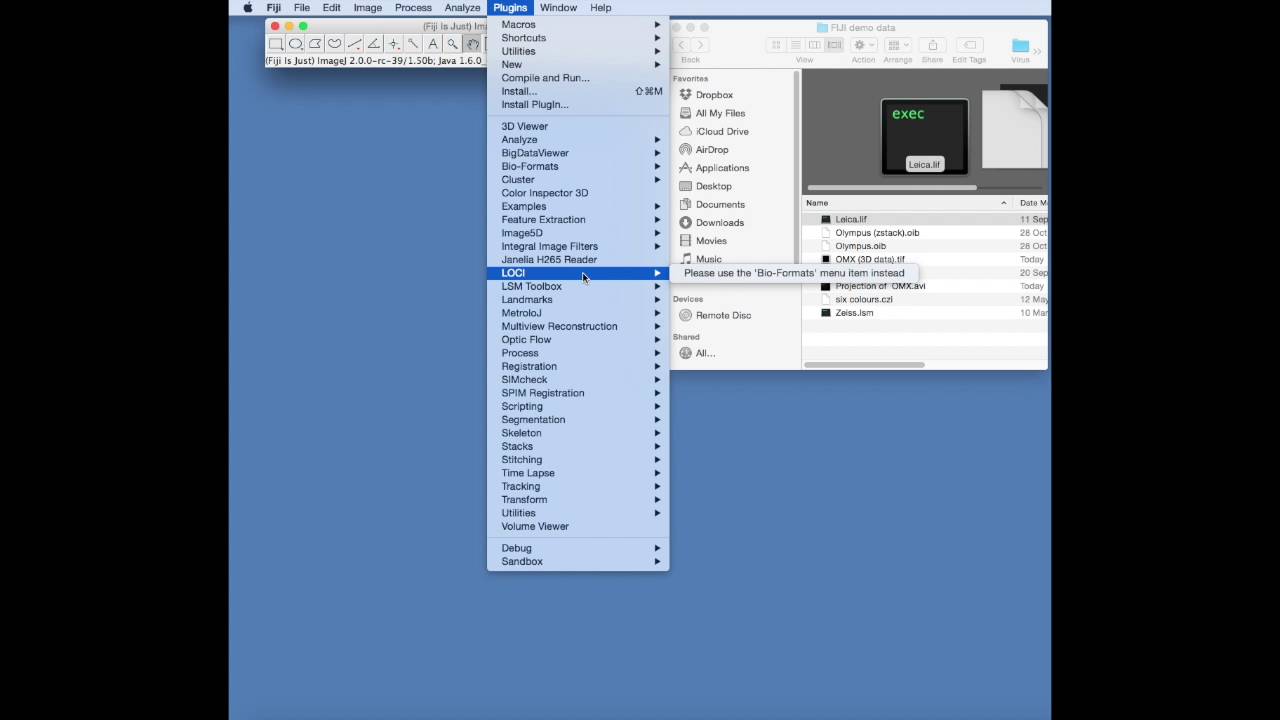The image size is (1280, 720).
Task: Select the Multi-point tool
Action: click(393, 44)
